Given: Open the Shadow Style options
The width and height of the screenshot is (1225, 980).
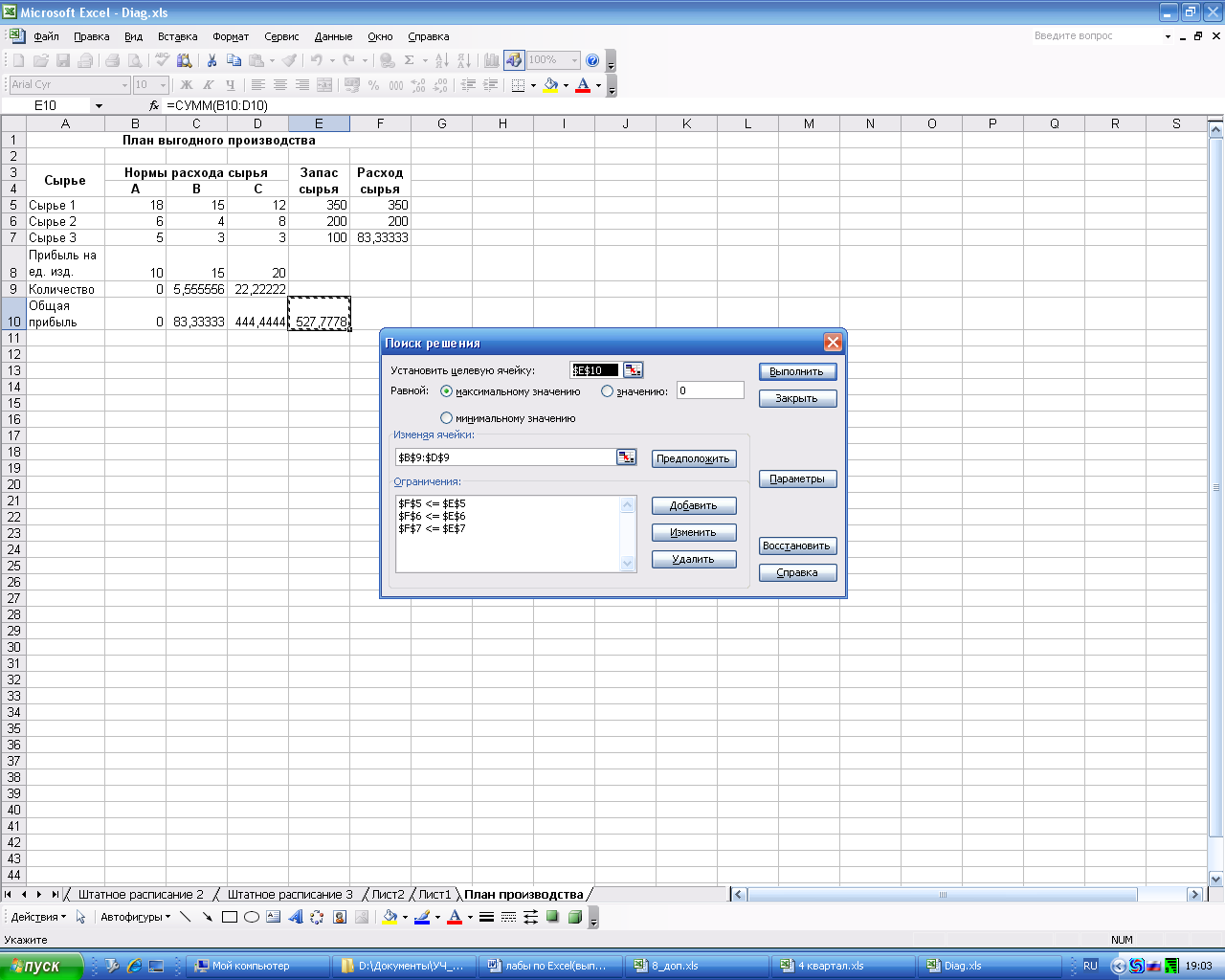Looking at the screenshot, I should (x=552, y=917).
